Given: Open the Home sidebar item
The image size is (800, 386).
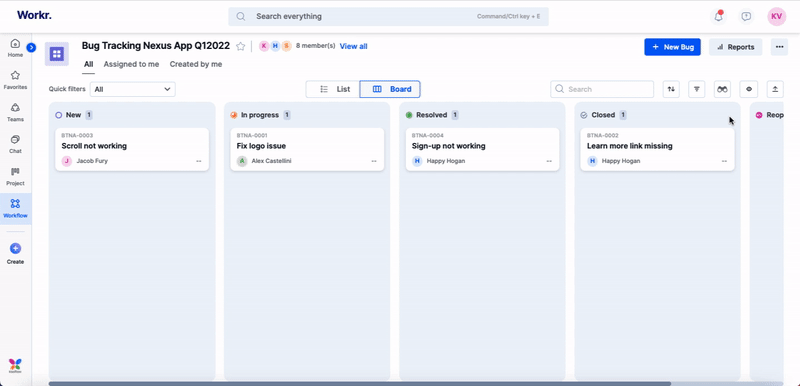Looking at the screenshot, I should 15,47.
